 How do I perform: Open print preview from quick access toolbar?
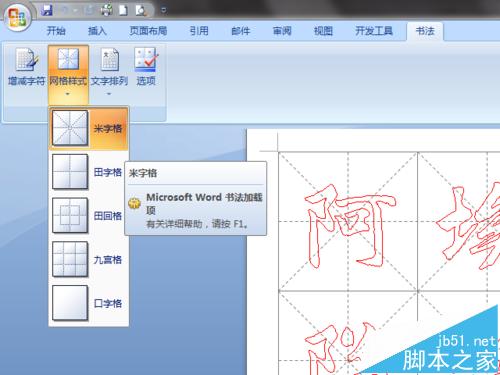[140, 10]
